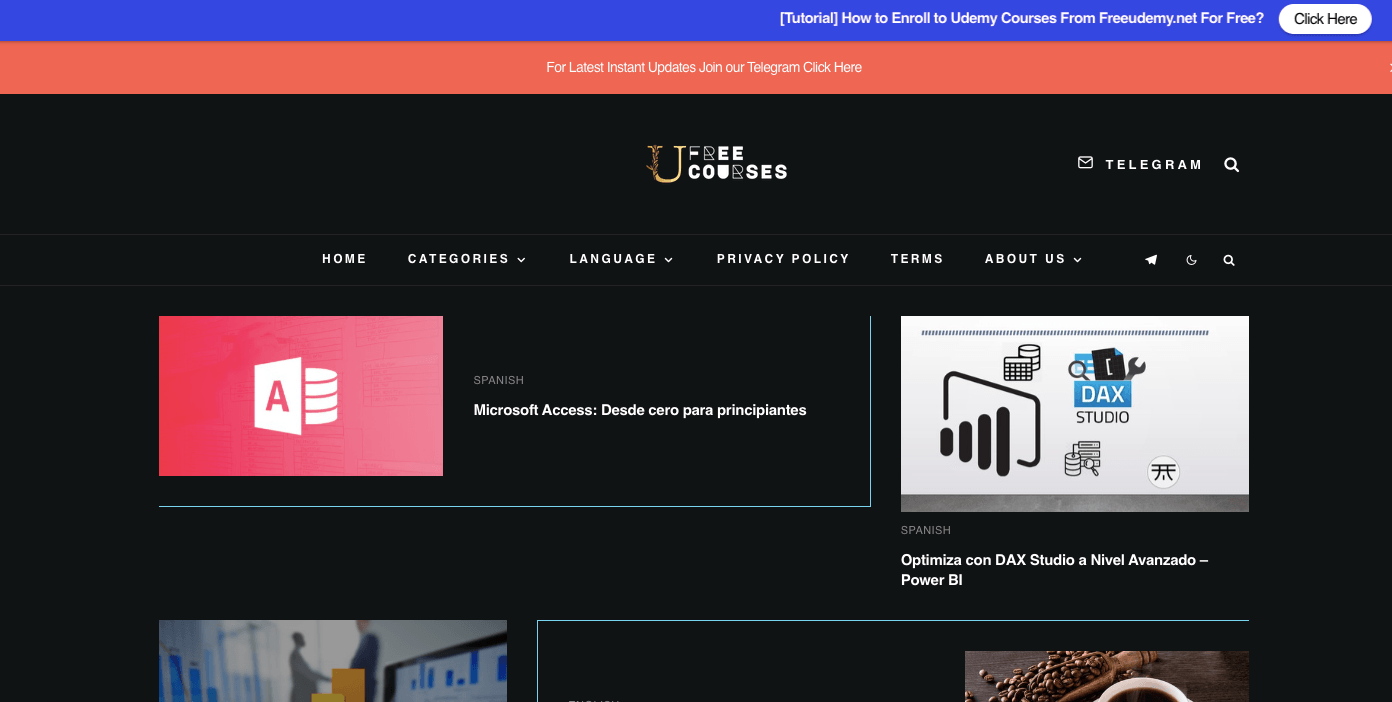Screen dimensions: 1392x702
Task: Open search using the navbar magnifier icon
Action: (1229, 260)
